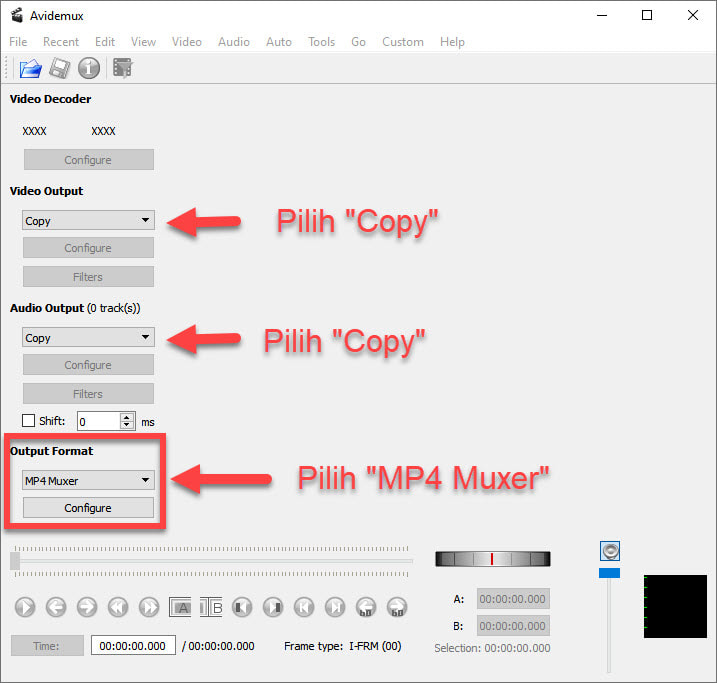The height and width of the screenshot is (683, 717).
Task: Click the jog shuttle wheel control
Action: [x=492, y=559]
